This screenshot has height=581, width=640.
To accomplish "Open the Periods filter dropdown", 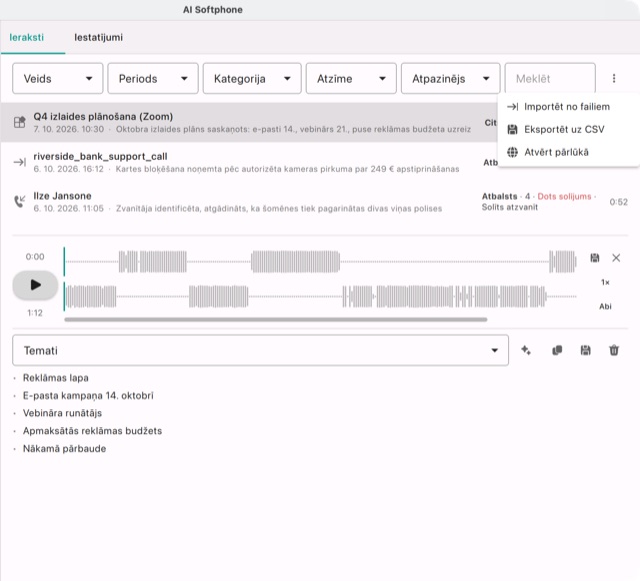I will 153,78.
